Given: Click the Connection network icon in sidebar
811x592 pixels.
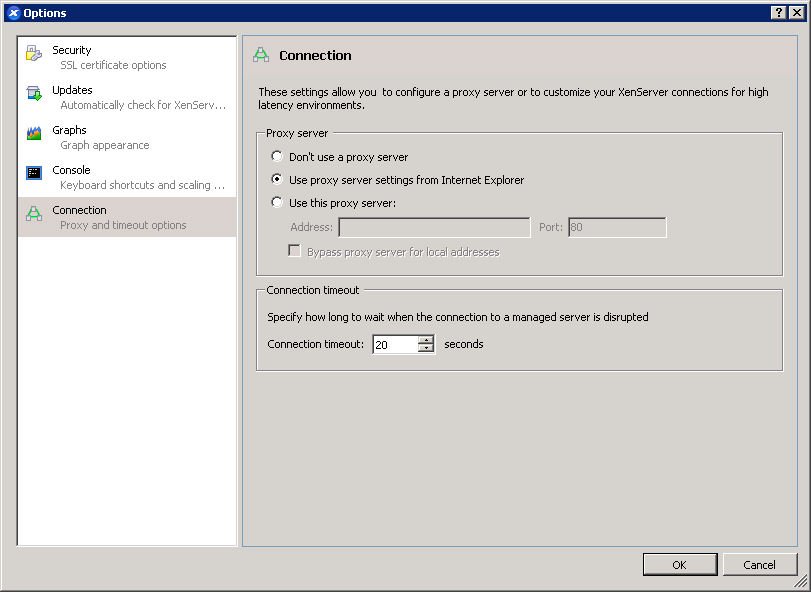Looking at the screenshot, I should coord(34,214).
